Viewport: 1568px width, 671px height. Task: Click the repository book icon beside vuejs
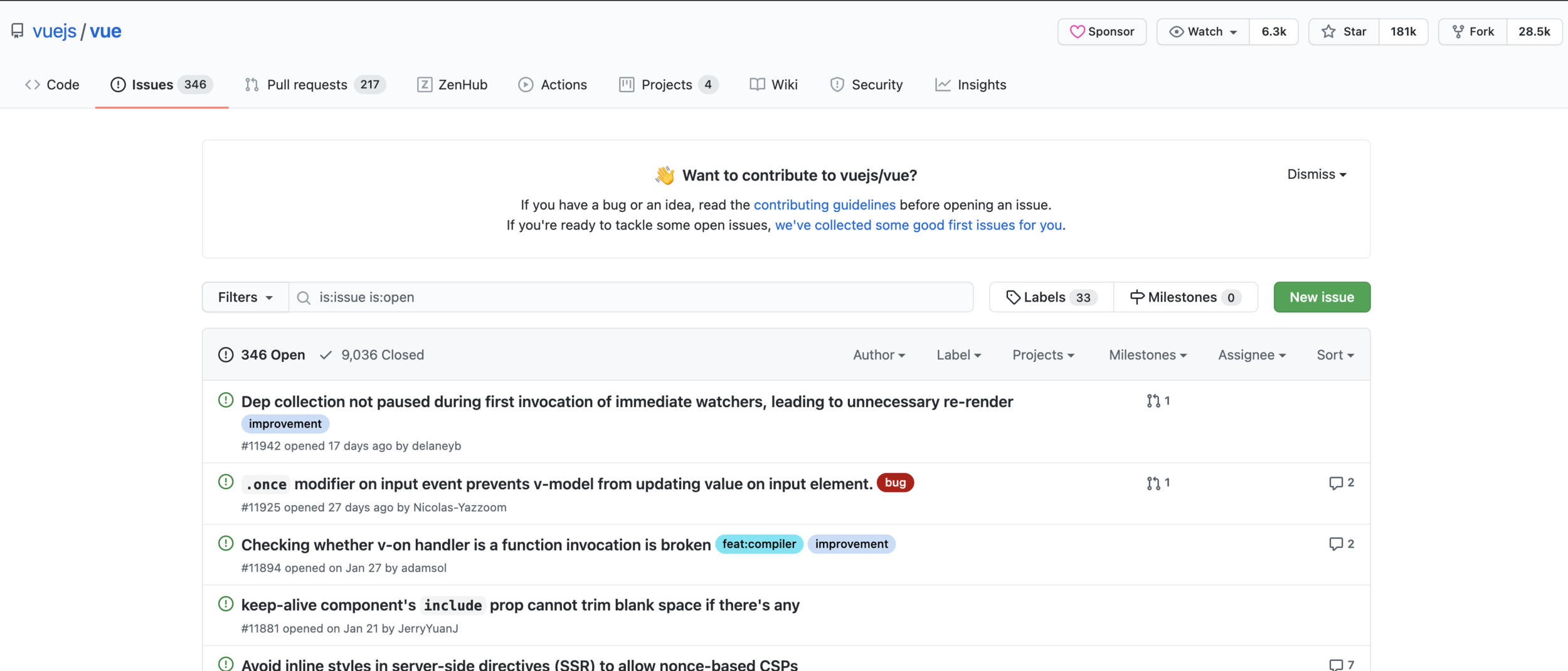pyautogui.click(x=18, y=31)
